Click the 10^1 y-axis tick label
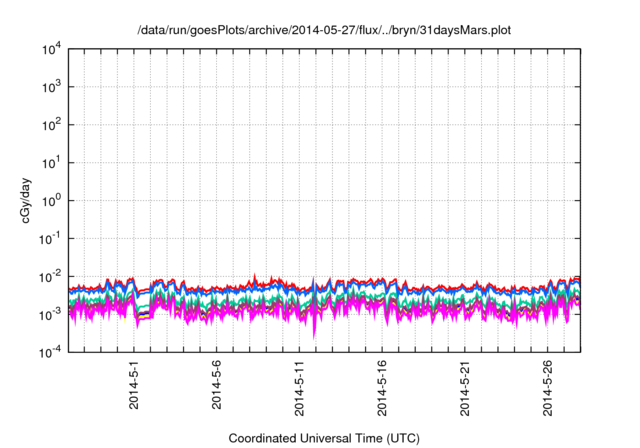 [x=52, y=162]
